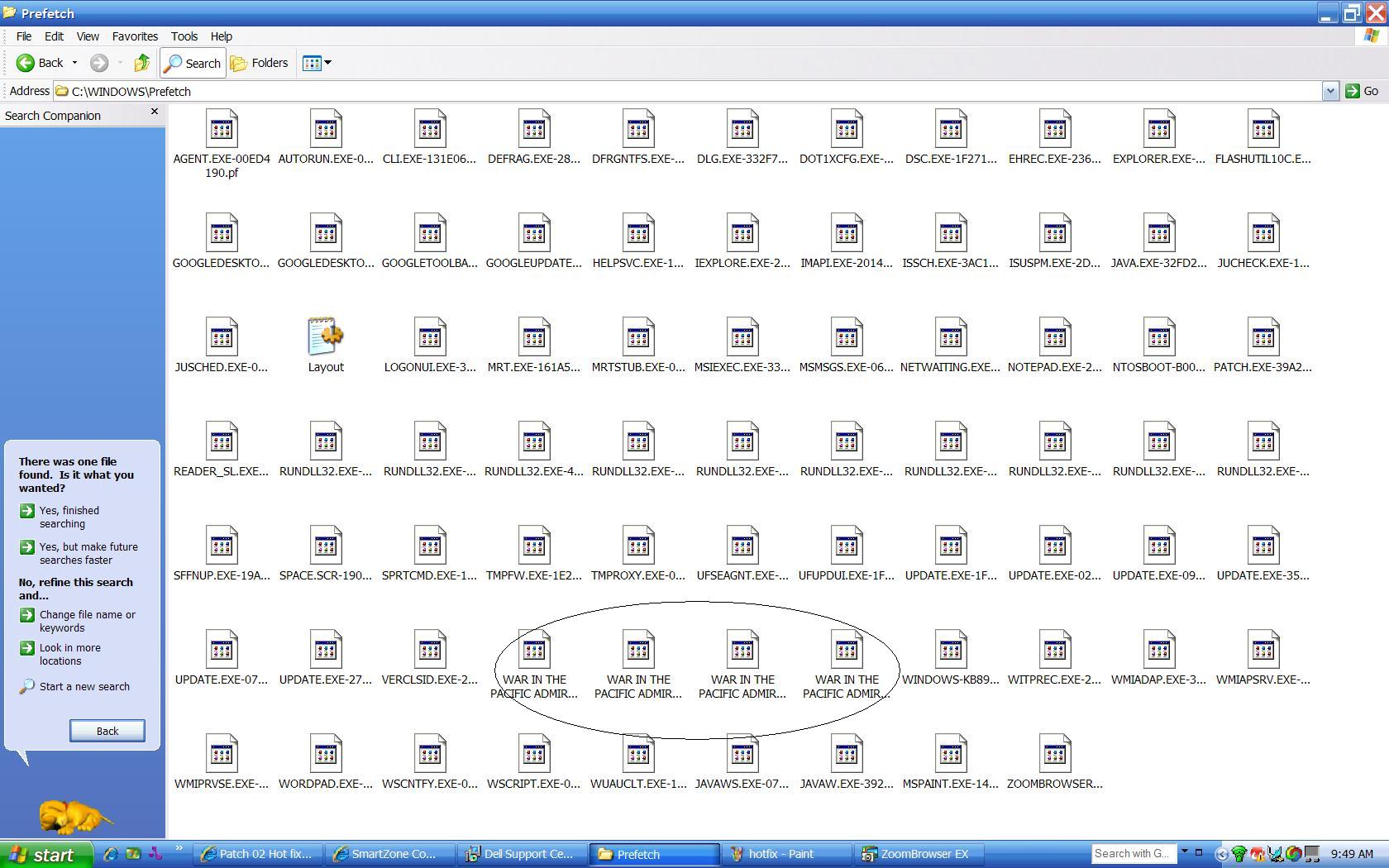The width and height of the screenshot is (1389, 868).
Task: Select the SPACE.SCR-190 prefetch file
Action: (x=326, y=555)
